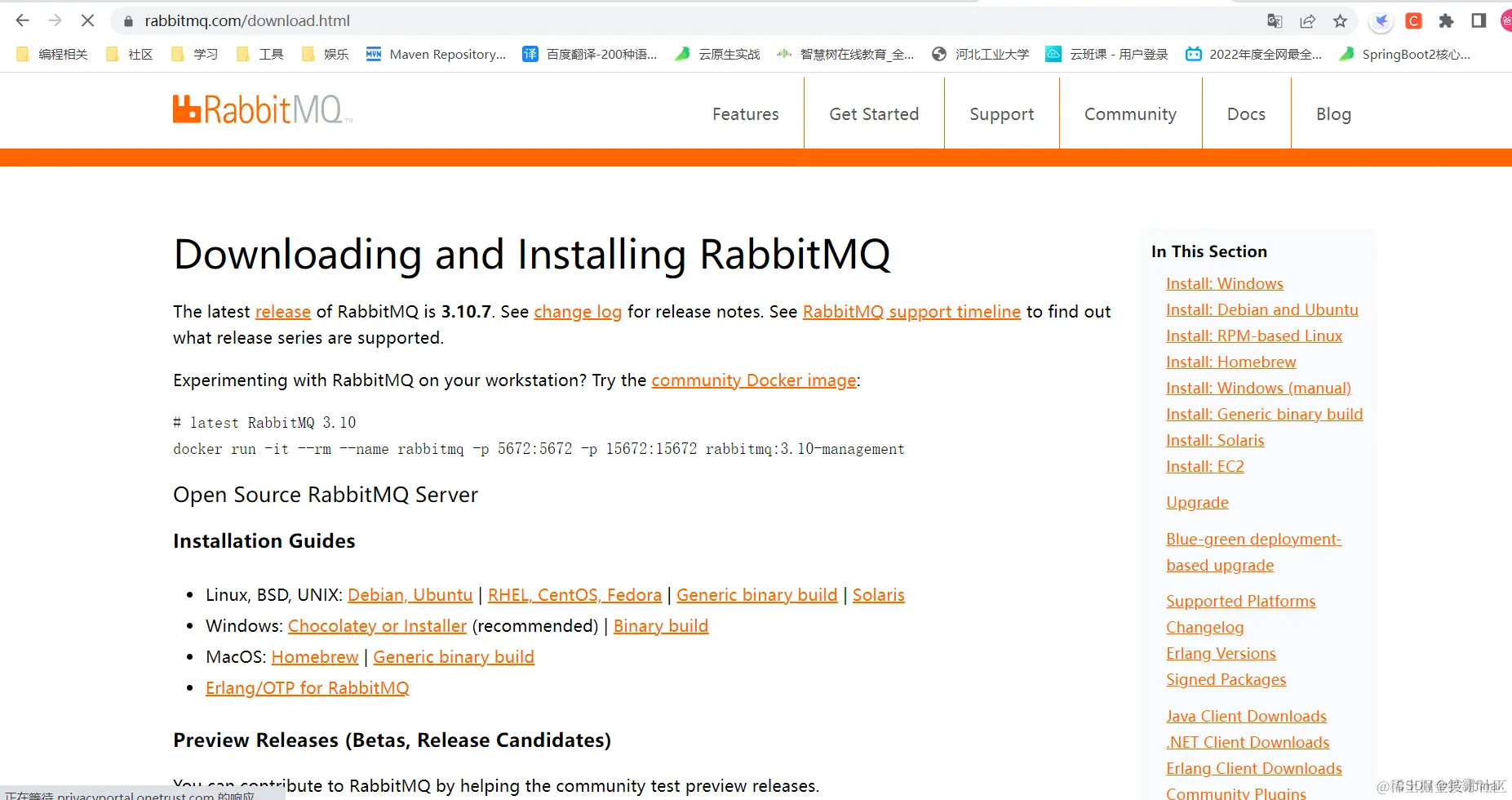The image size is (1512, 800).
Task: Open the 学习 bookmarks folder
Action: pyautogui.click(x=194, y=54)
